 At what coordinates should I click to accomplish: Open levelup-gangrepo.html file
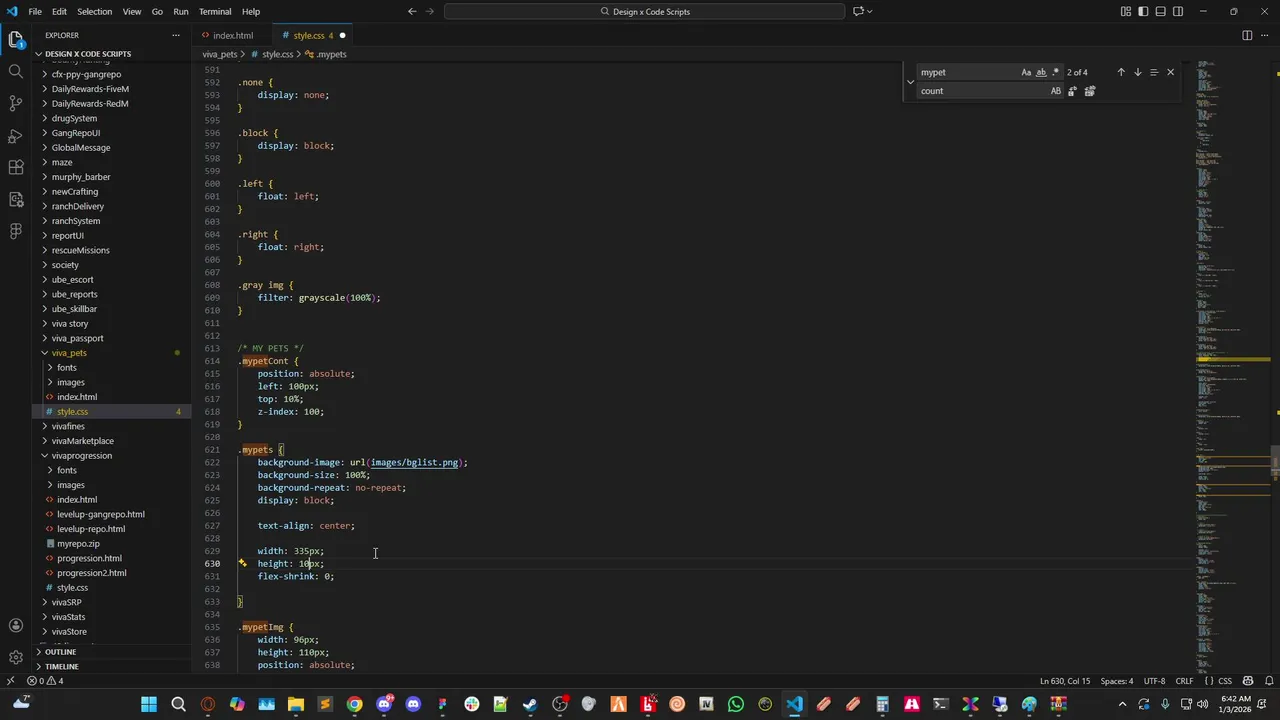100,514
